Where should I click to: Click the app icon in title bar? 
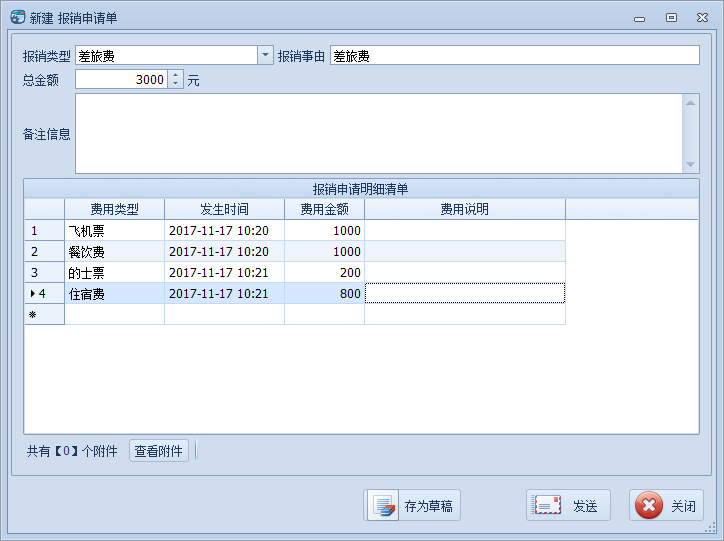(x=18, y=18)
